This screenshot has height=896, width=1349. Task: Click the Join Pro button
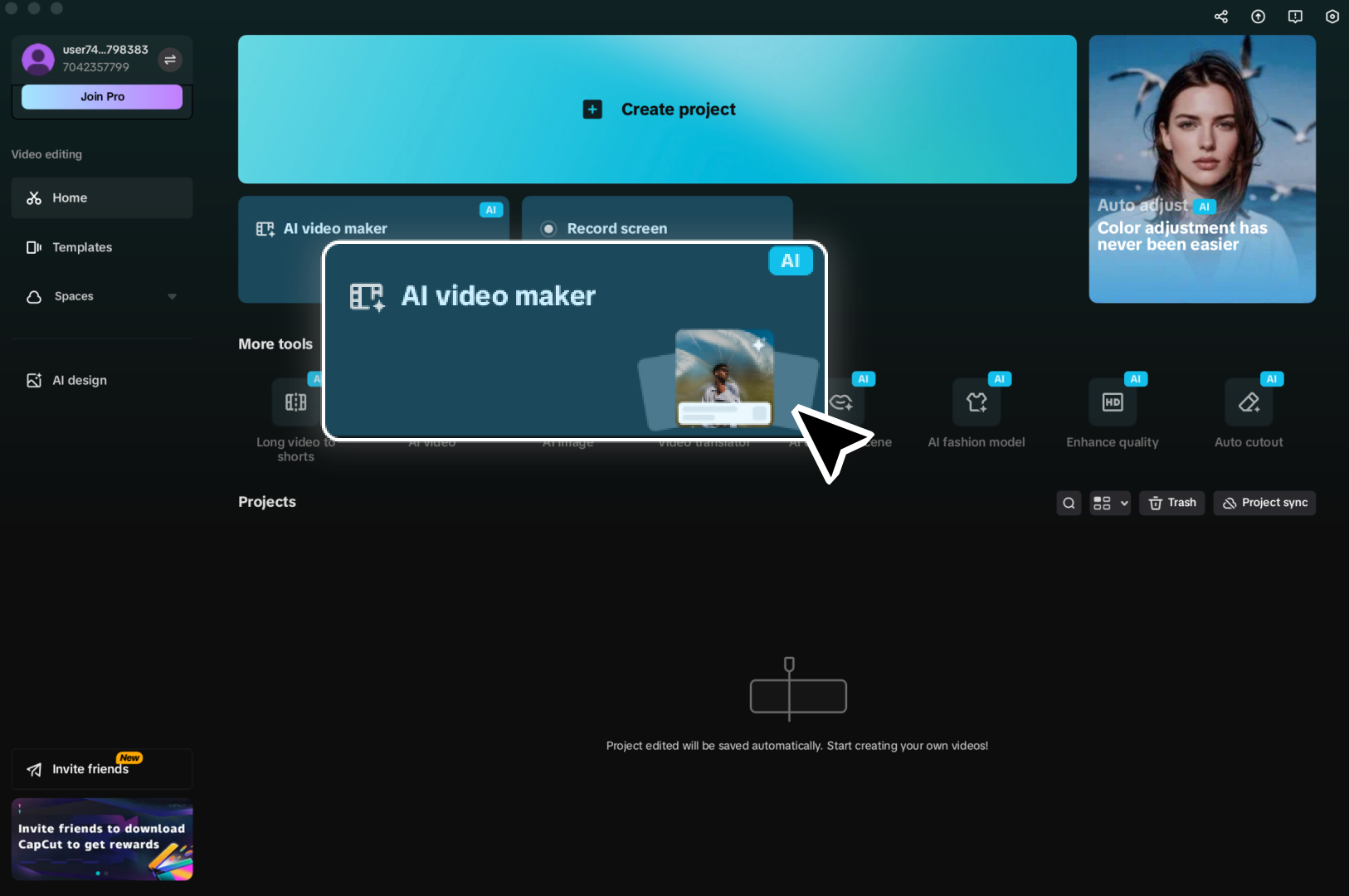point(101,96)
